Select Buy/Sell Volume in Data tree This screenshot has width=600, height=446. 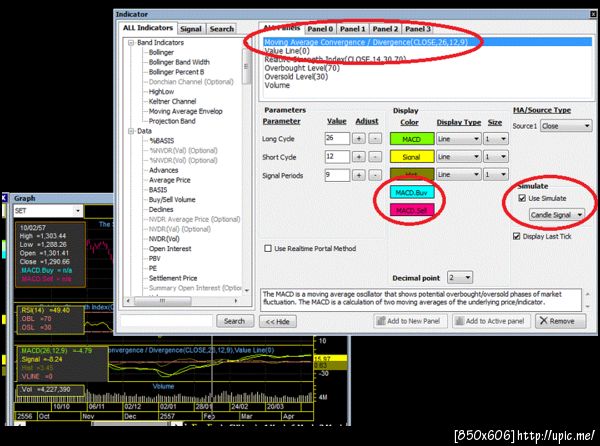tap(172, 200)
